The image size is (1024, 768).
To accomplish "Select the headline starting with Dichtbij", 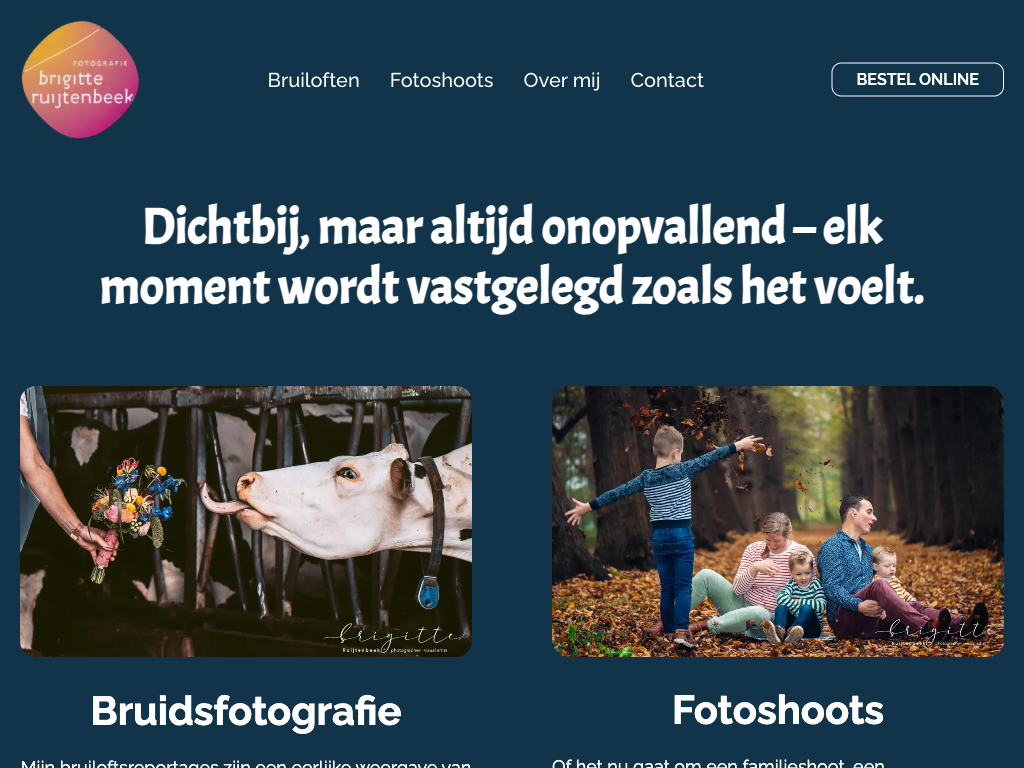I will (x=512, y=257).
